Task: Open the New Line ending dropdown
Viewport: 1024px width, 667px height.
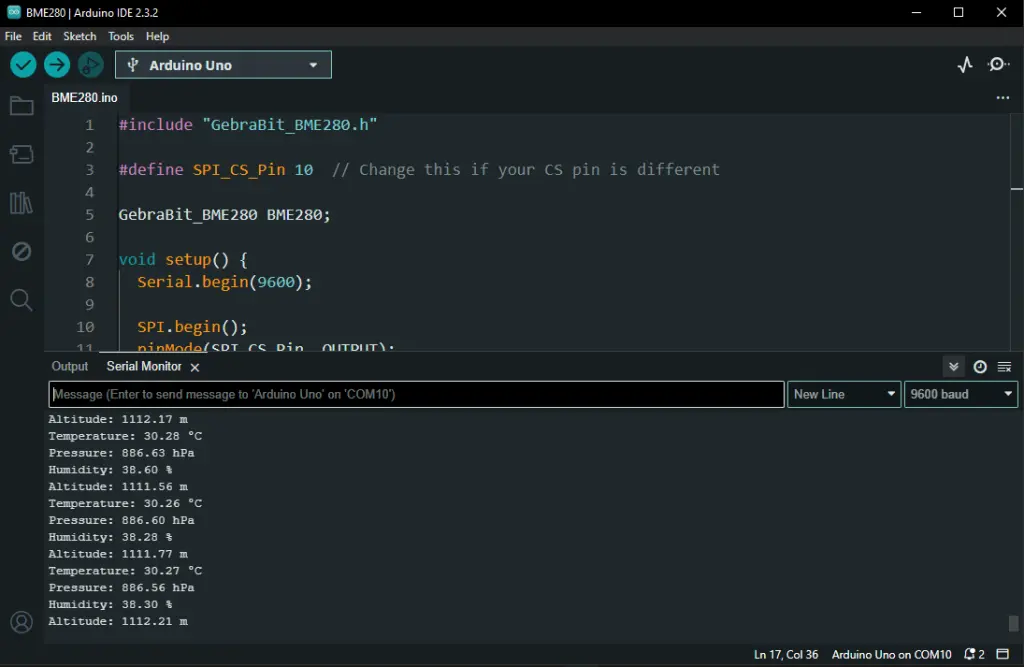Action: coord(844,394)
